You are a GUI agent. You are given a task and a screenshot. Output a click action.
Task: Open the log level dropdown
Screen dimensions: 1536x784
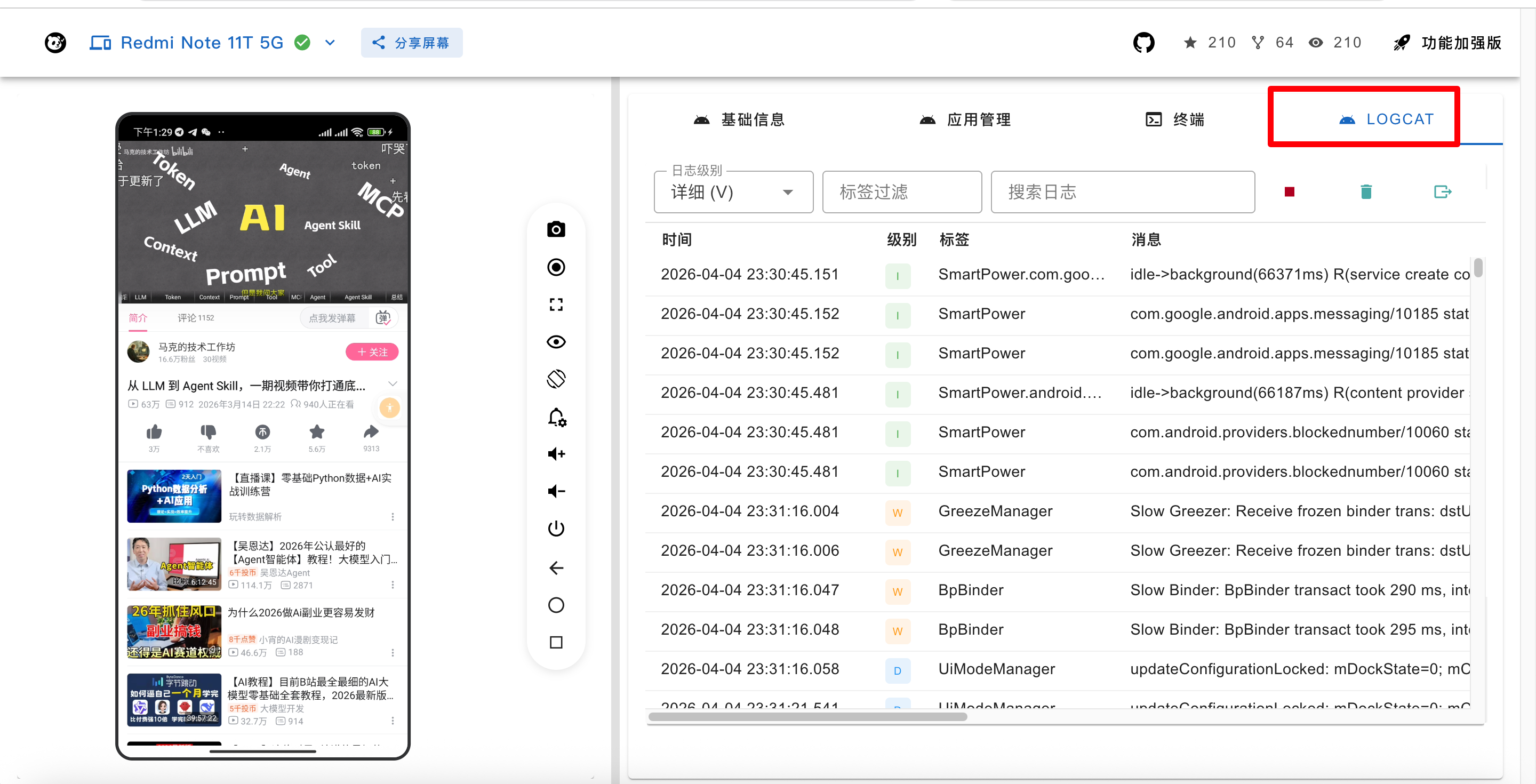pos(733,192)
